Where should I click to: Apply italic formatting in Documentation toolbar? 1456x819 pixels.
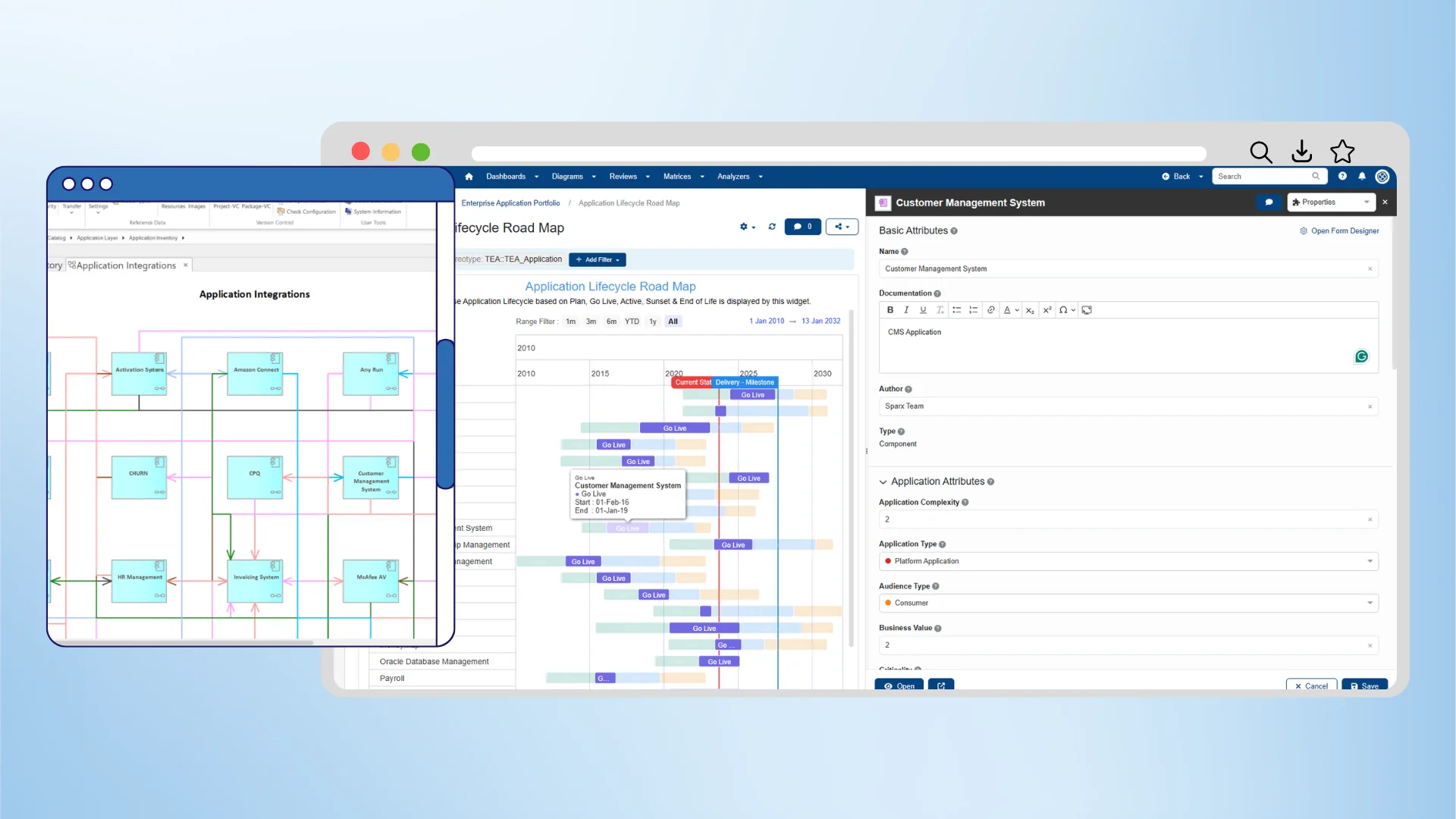click(906, 309)
